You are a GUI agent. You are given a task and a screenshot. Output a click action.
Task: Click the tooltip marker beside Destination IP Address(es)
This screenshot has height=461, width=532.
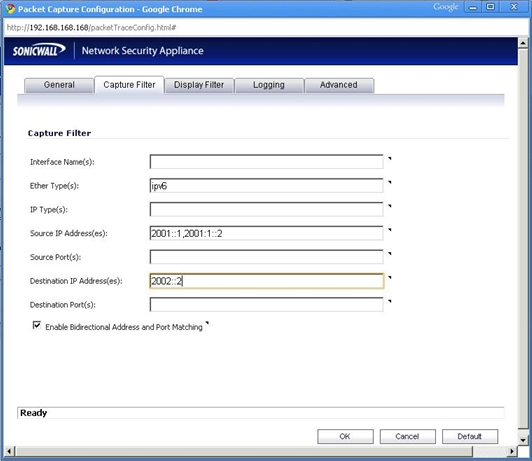coord(390,277)
